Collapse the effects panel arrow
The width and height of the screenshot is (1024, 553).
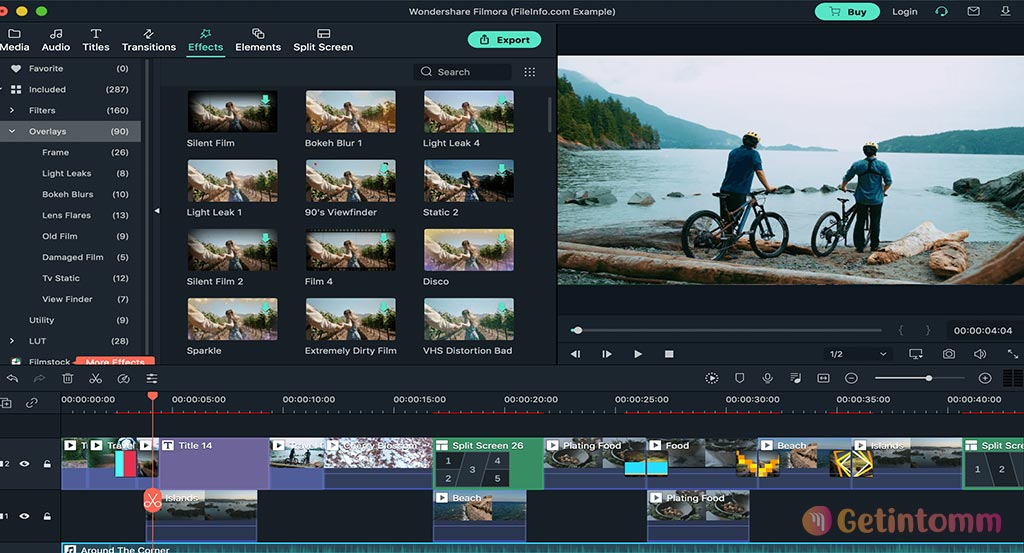[157, 211]
